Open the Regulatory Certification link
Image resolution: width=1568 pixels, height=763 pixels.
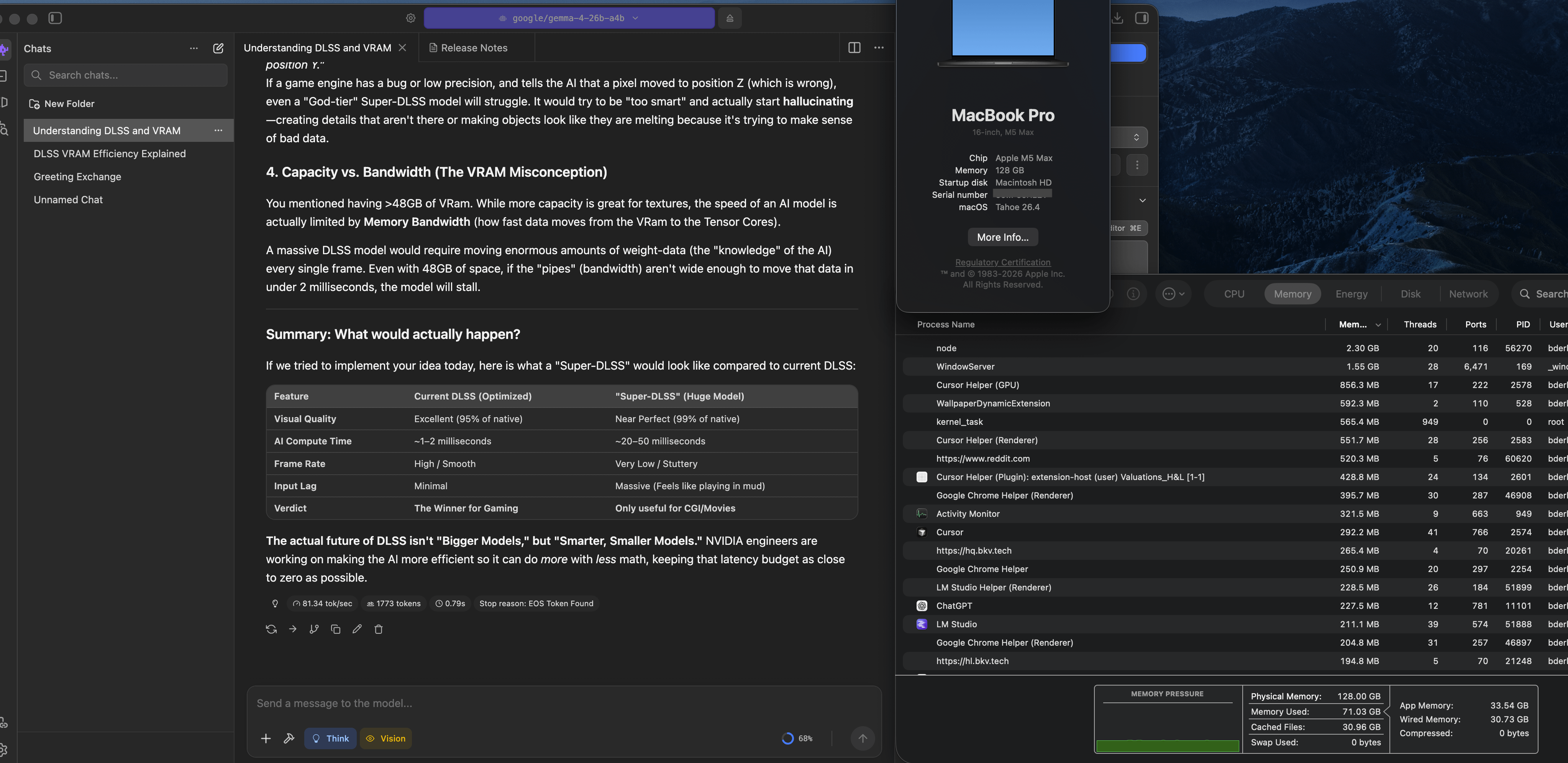point(1002,263)
